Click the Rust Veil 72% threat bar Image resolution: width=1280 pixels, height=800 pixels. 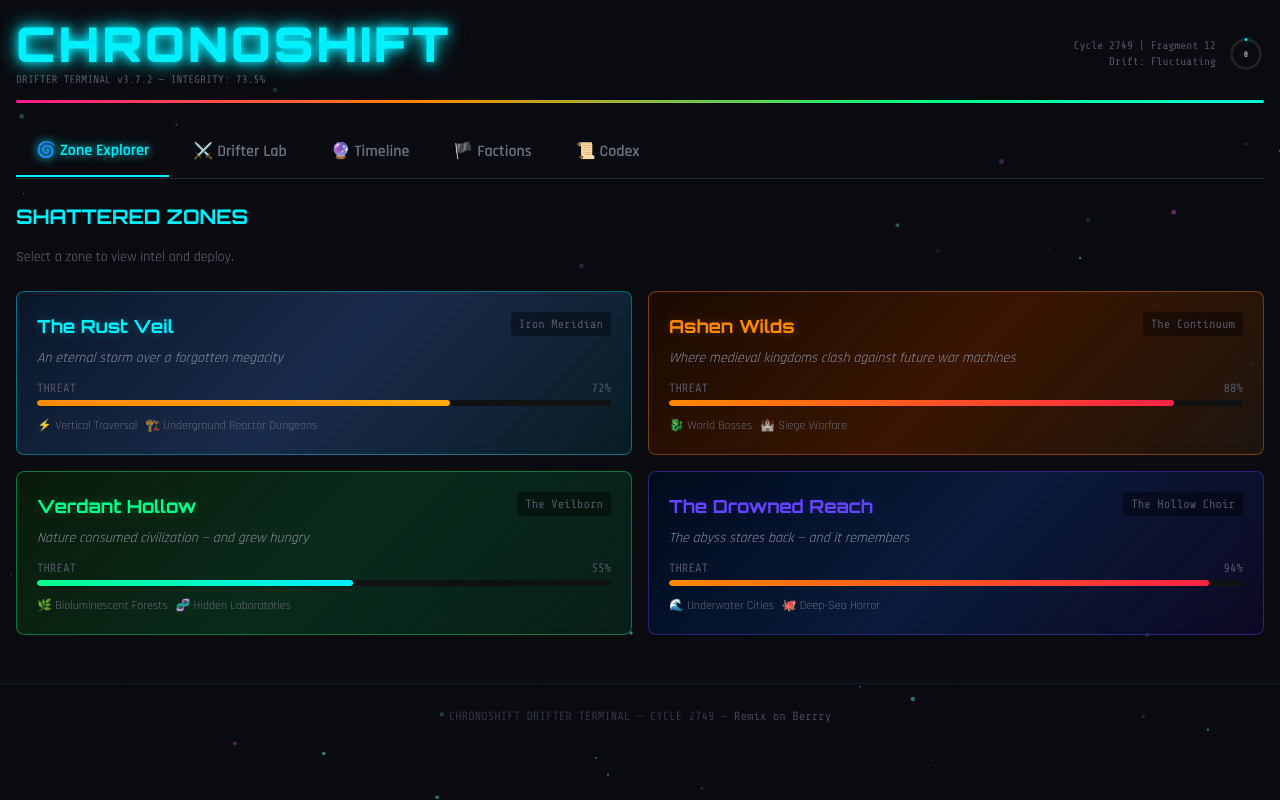324,403
